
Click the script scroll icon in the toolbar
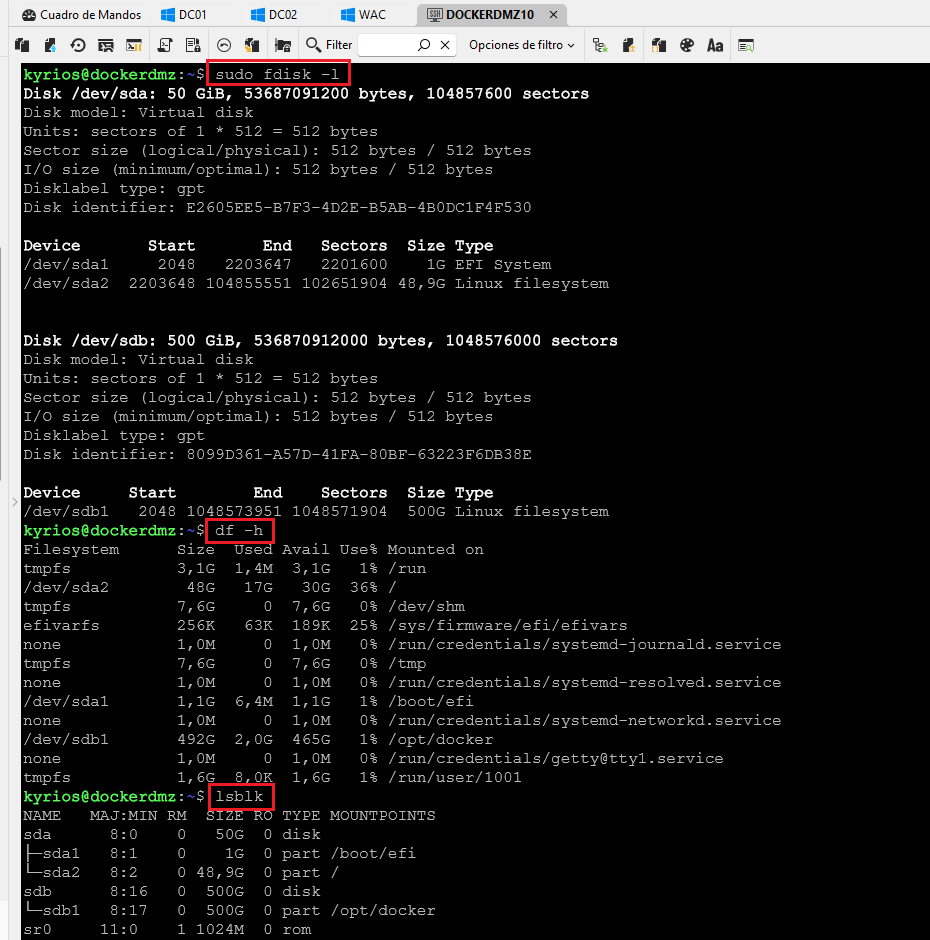[x=165, y=45]
